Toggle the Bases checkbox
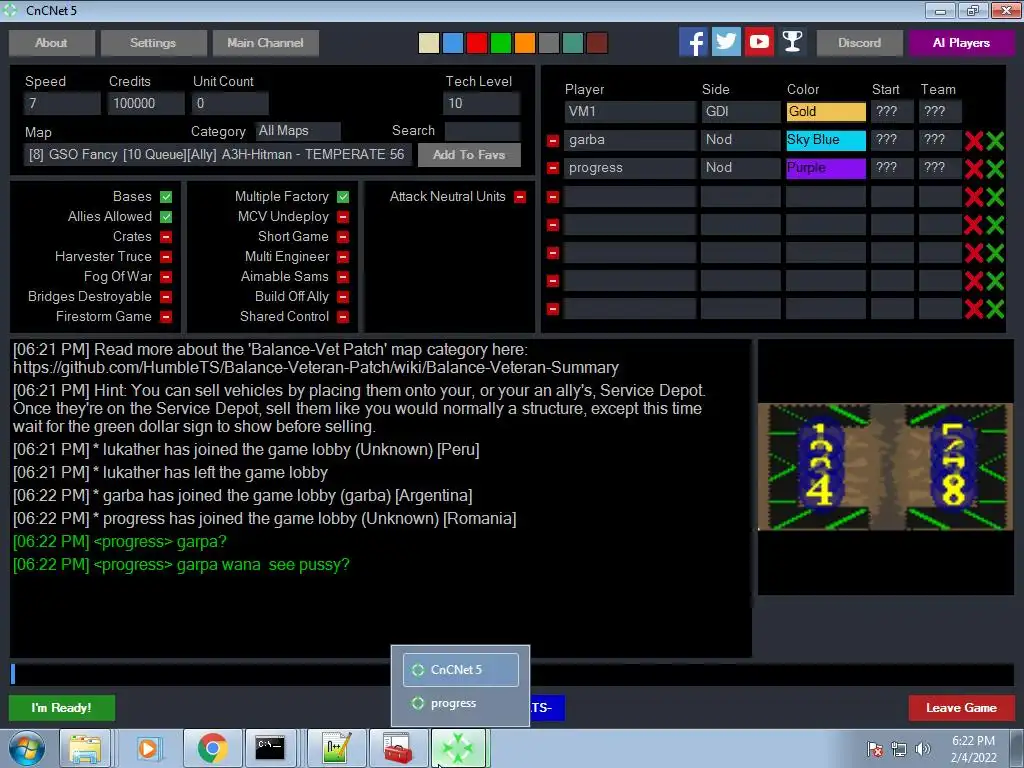 pos(166,197)
